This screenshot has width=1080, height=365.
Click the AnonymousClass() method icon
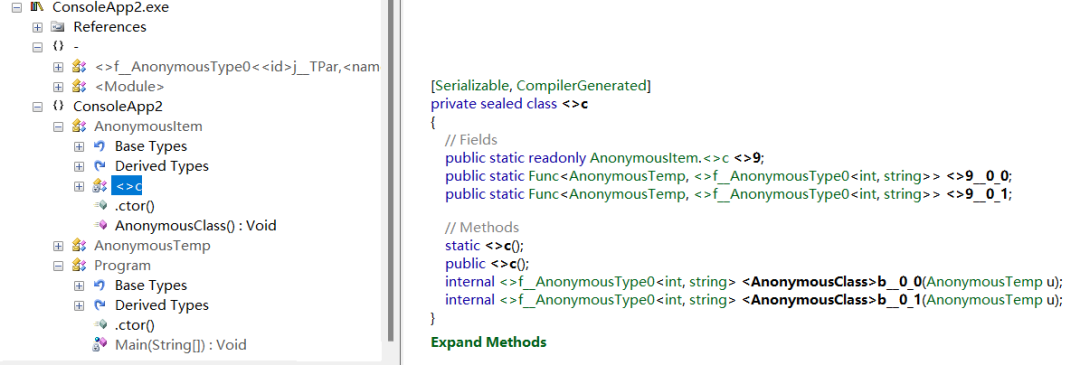click(100, 225)
